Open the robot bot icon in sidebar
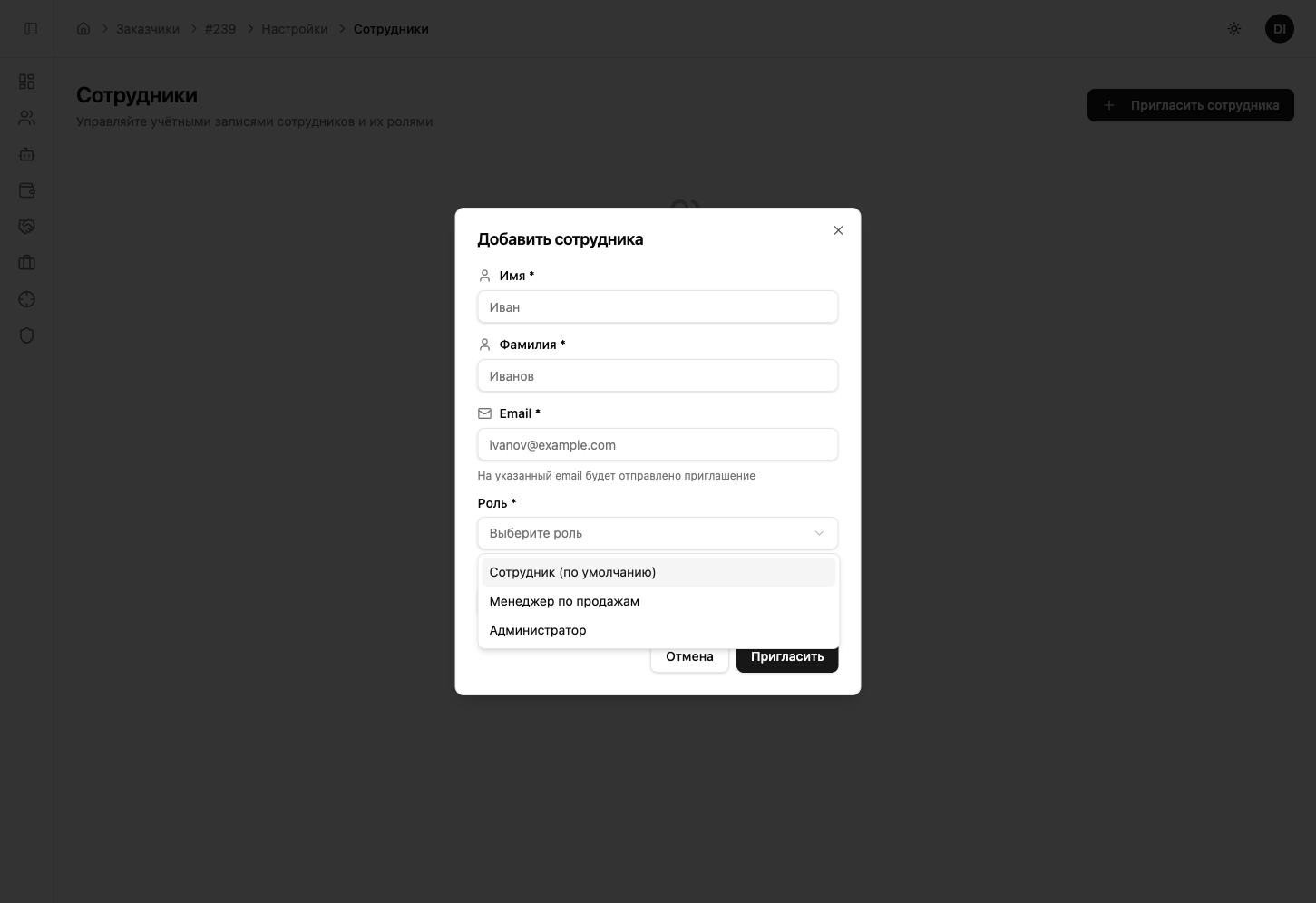Viewport: 1316px width, 903px height. pyautogui.click(x=27, y=154)
